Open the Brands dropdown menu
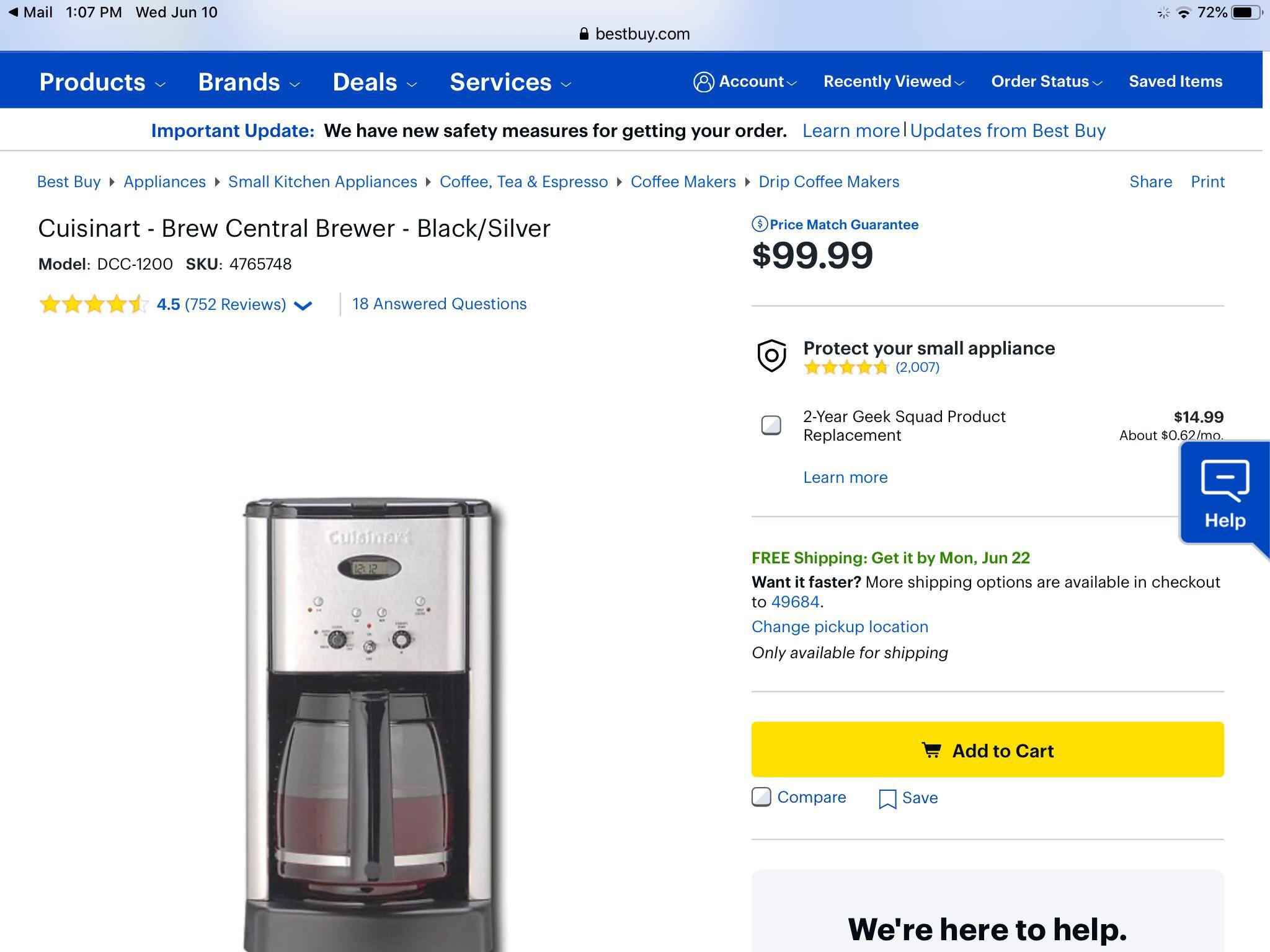Image resolution: width=1270 pixels, height=952 pixels. click(249, 82)
